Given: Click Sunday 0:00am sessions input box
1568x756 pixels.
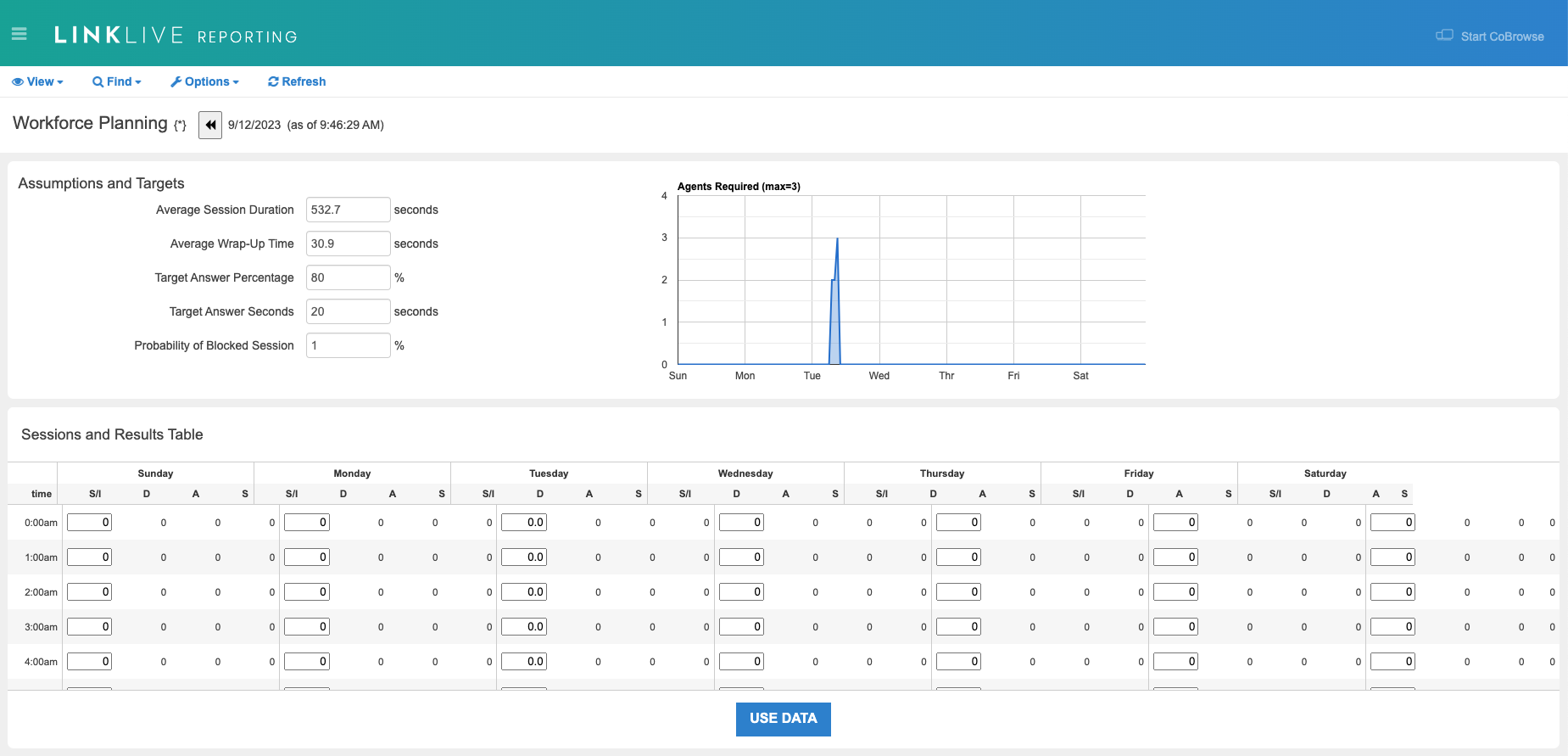Looking at the screenshot, I should point(90,523).
